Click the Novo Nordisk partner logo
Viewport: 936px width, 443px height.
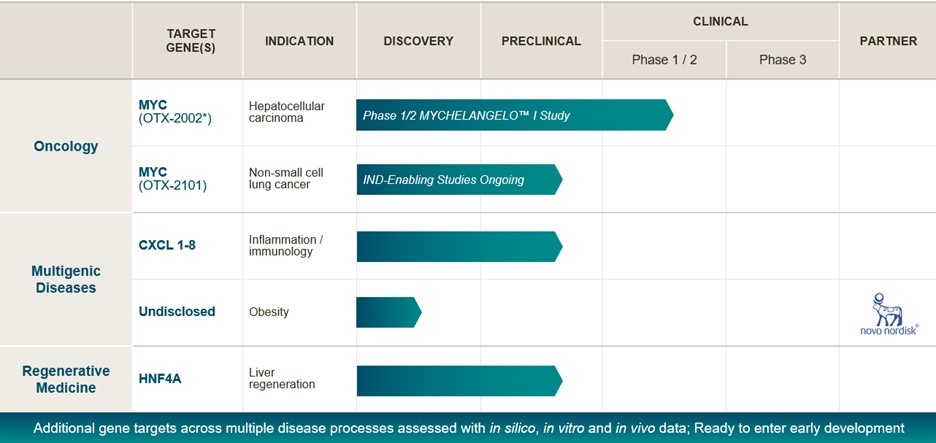coord(888,313)
